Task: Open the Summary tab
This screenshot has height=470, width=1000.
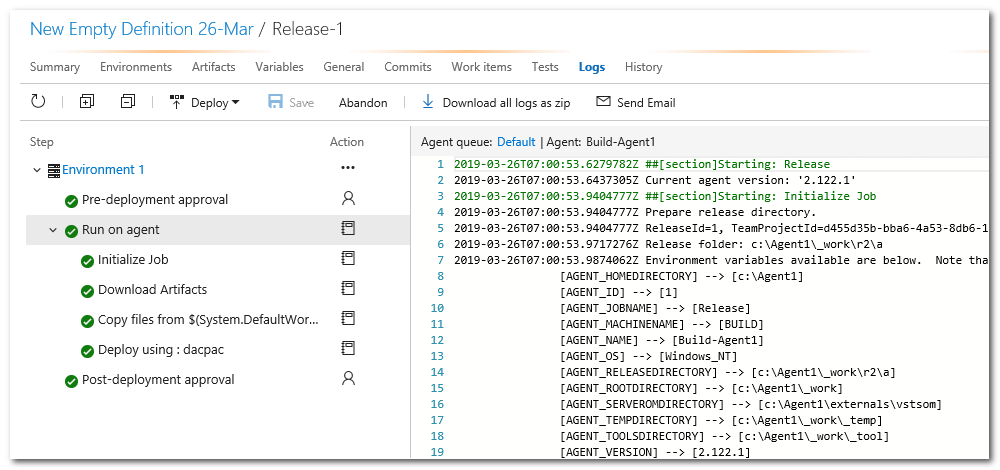Action: pyautogui.click(x=55, y=67)
